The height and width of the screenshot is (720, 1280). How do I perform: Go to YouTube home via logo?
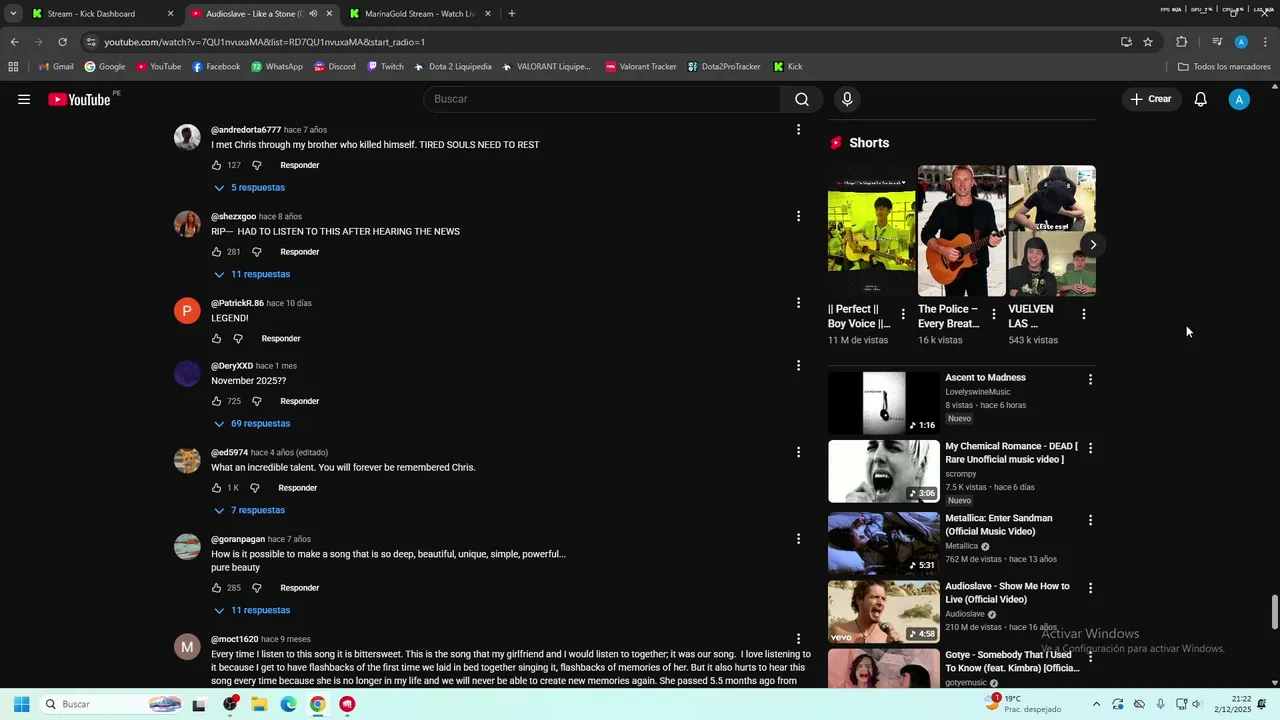tap(79, 99)
